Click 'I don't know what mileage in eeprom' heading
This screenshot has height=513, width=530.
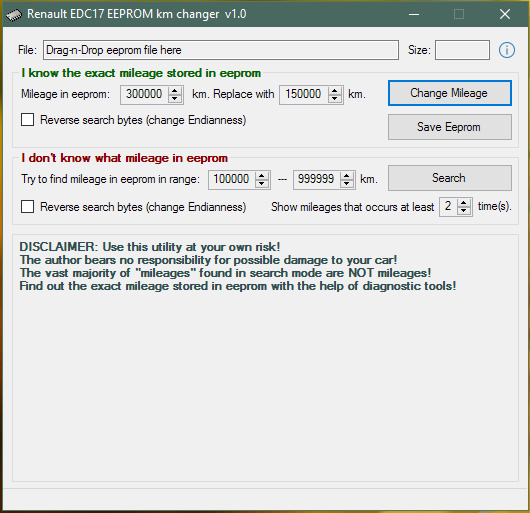pos(124,158)
